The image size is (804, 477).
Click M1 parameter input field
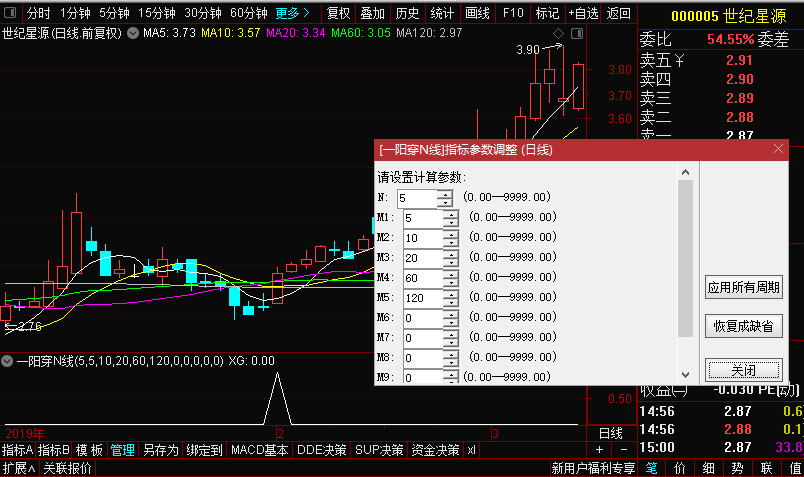424,218
